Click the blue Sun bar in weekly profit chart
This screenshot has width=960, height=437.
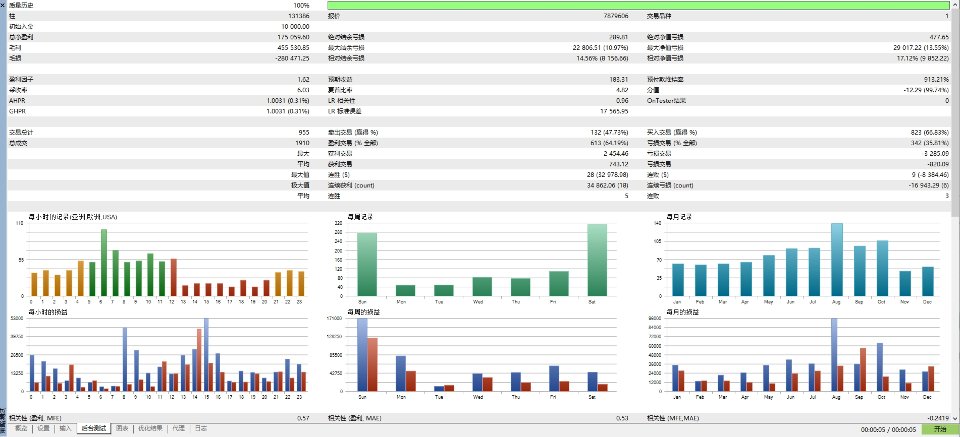(362, 355)
